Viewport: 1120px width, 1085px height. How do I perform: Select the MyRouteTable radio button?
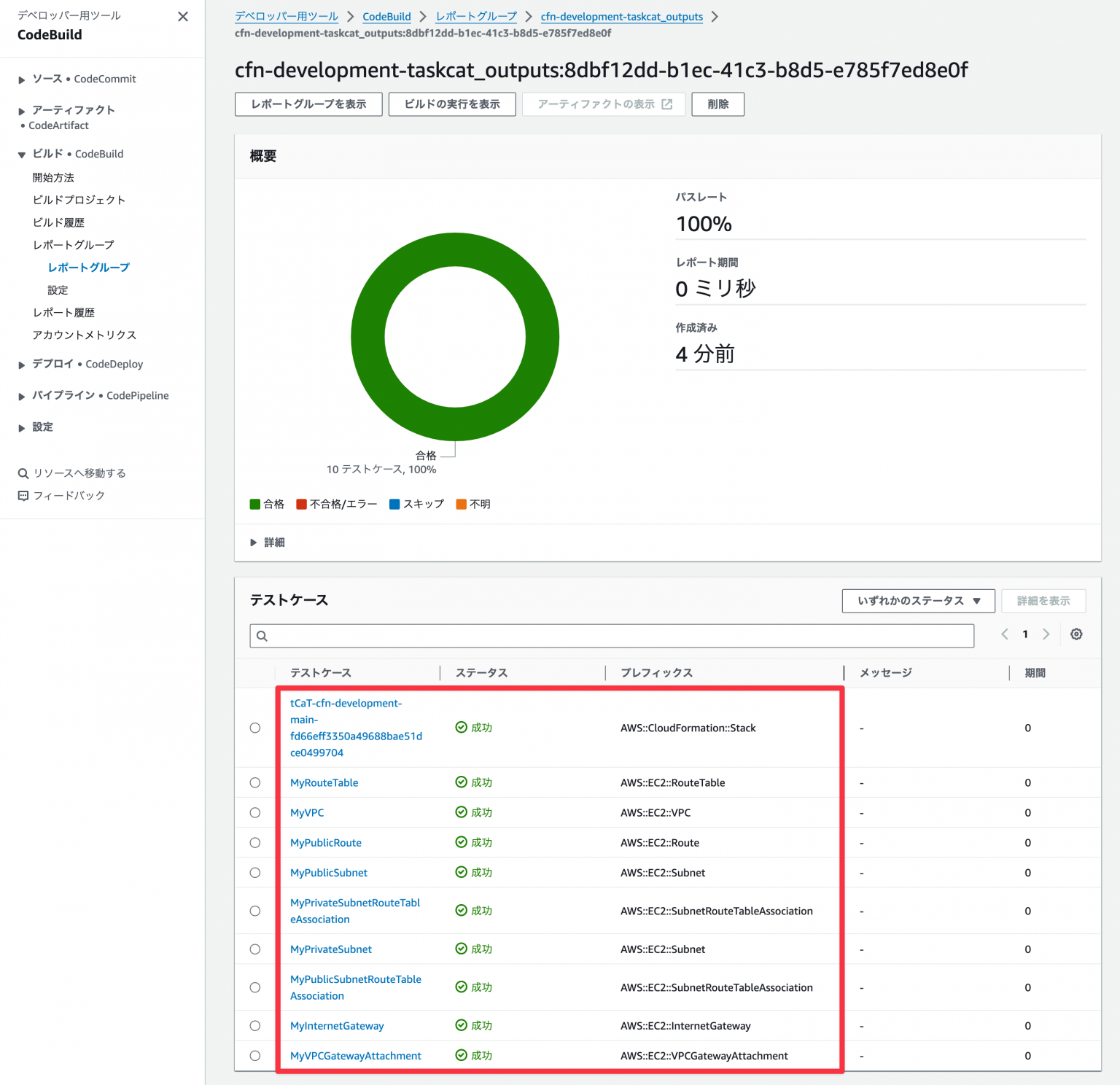tap(254, 782)
